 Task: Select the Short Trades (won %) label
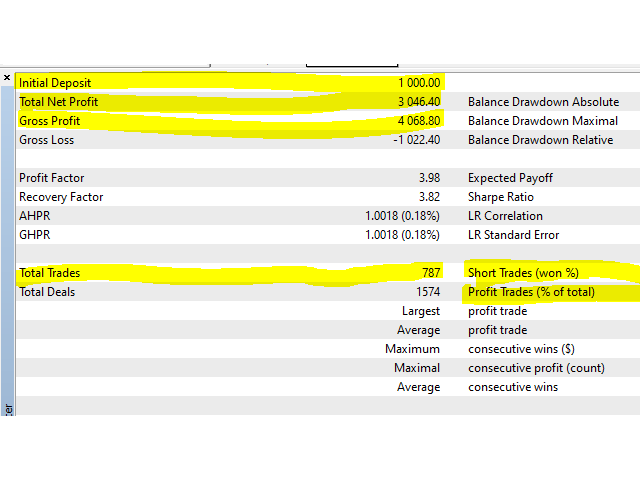coord(524,273)
